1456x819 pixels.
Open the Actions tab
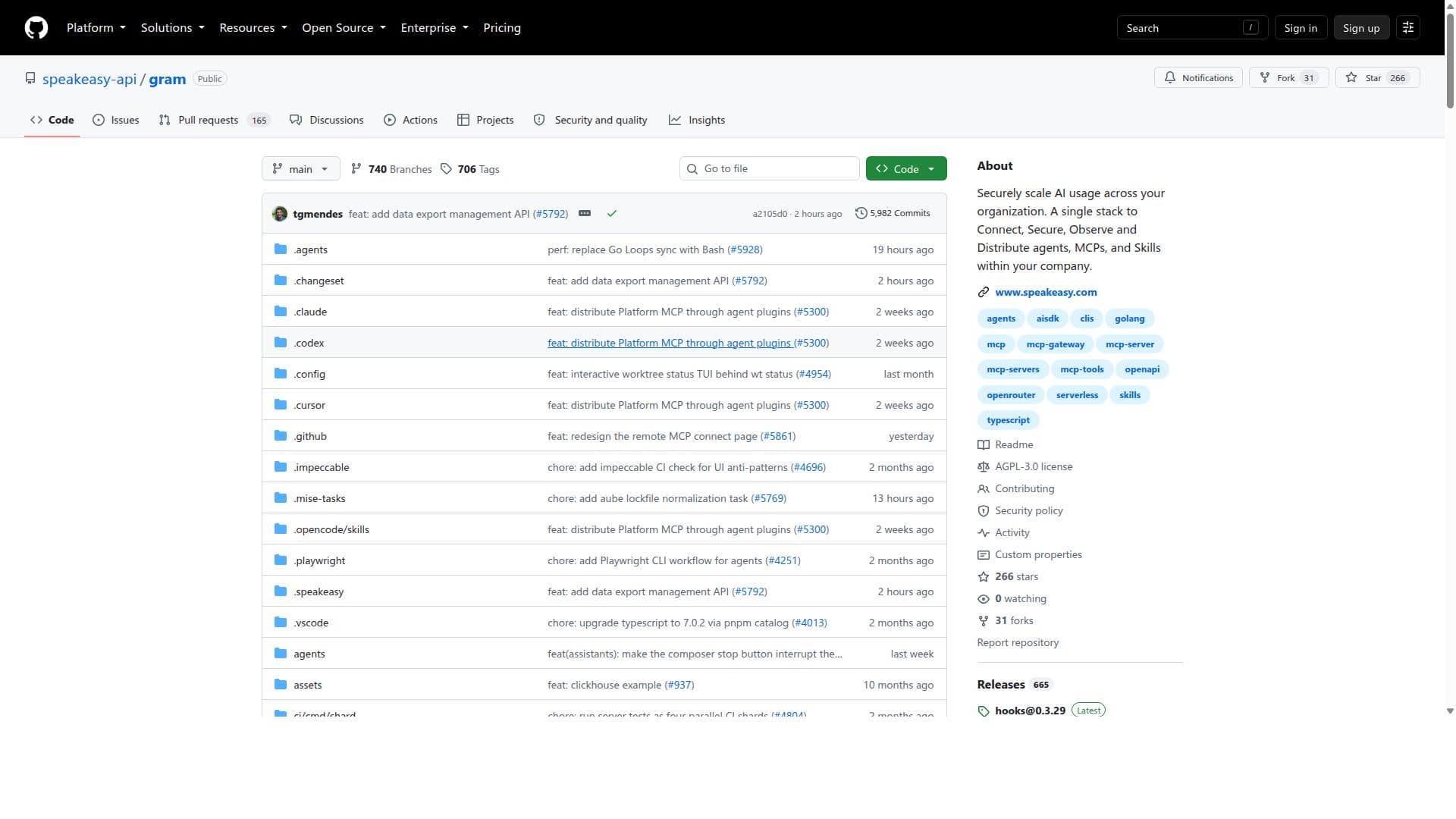pos(410,121)
